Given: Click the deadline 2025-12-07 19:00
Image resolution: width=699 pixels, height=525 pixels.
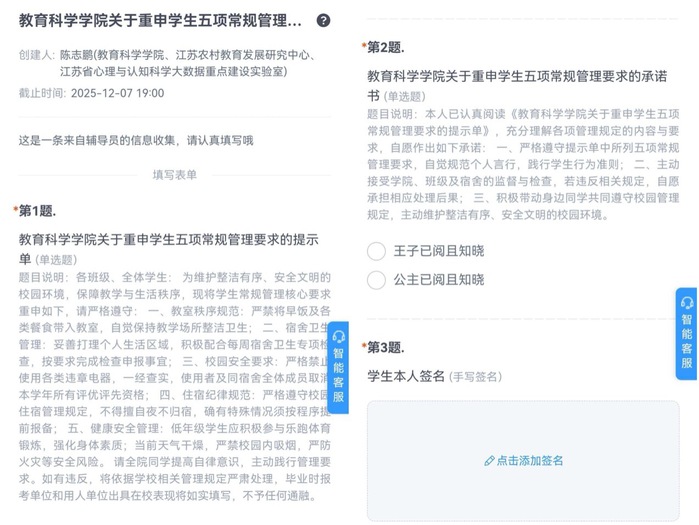Looking at the screenshot, I should pos(117,93).
